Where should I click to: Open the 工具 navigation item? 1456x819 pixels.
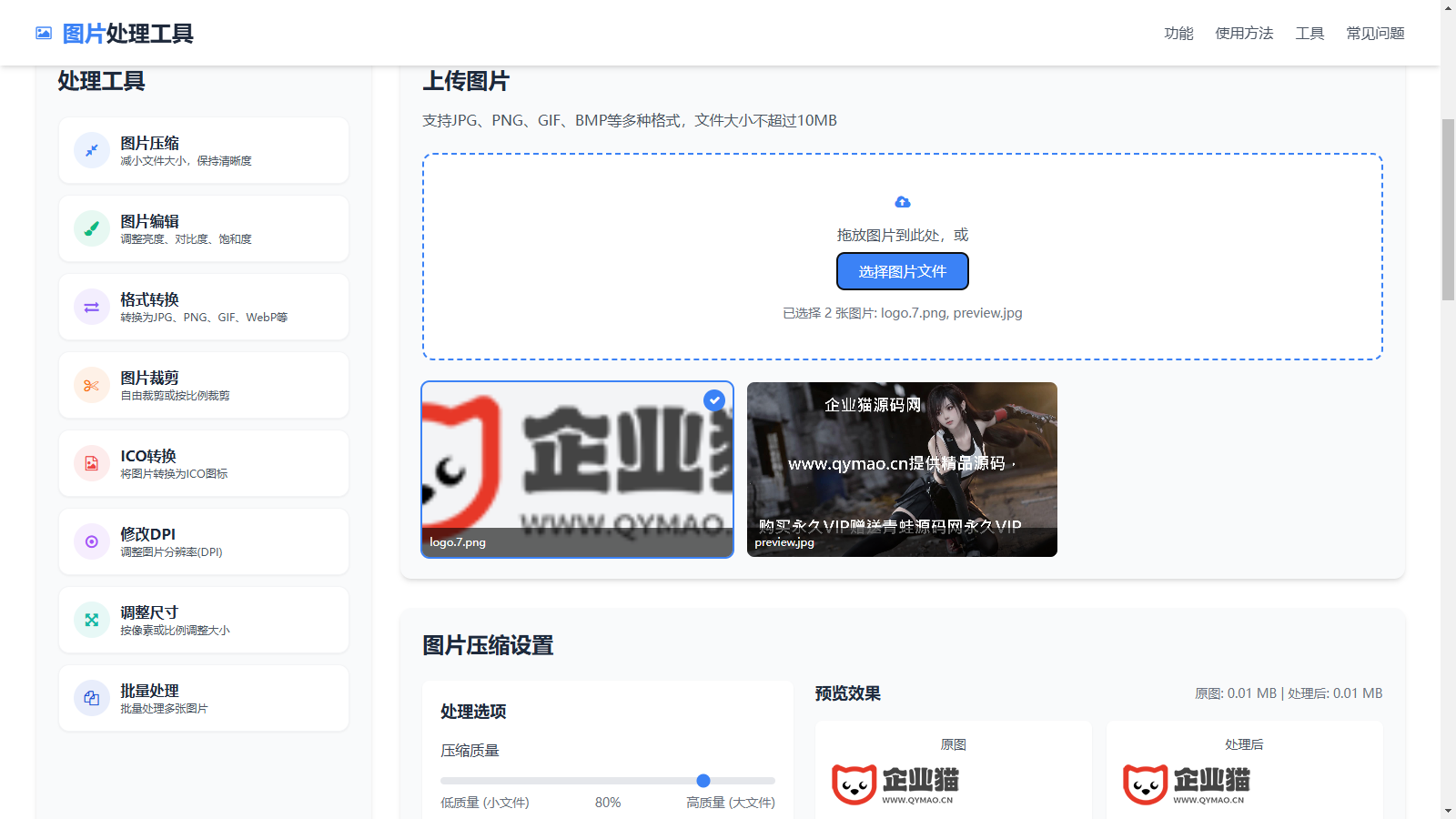(x=1309, y=34)
